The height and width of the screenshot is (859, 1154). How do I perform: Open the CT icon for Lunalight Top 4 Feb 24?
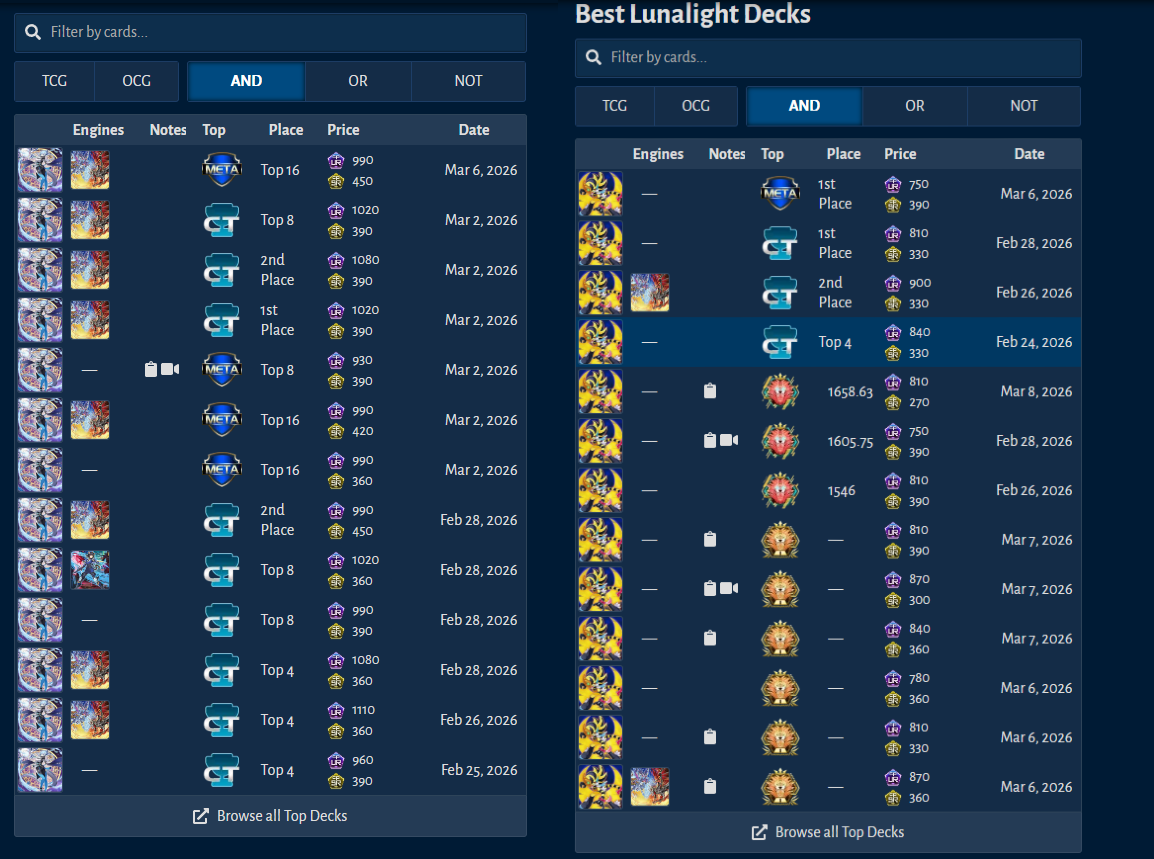pos(780,342)
